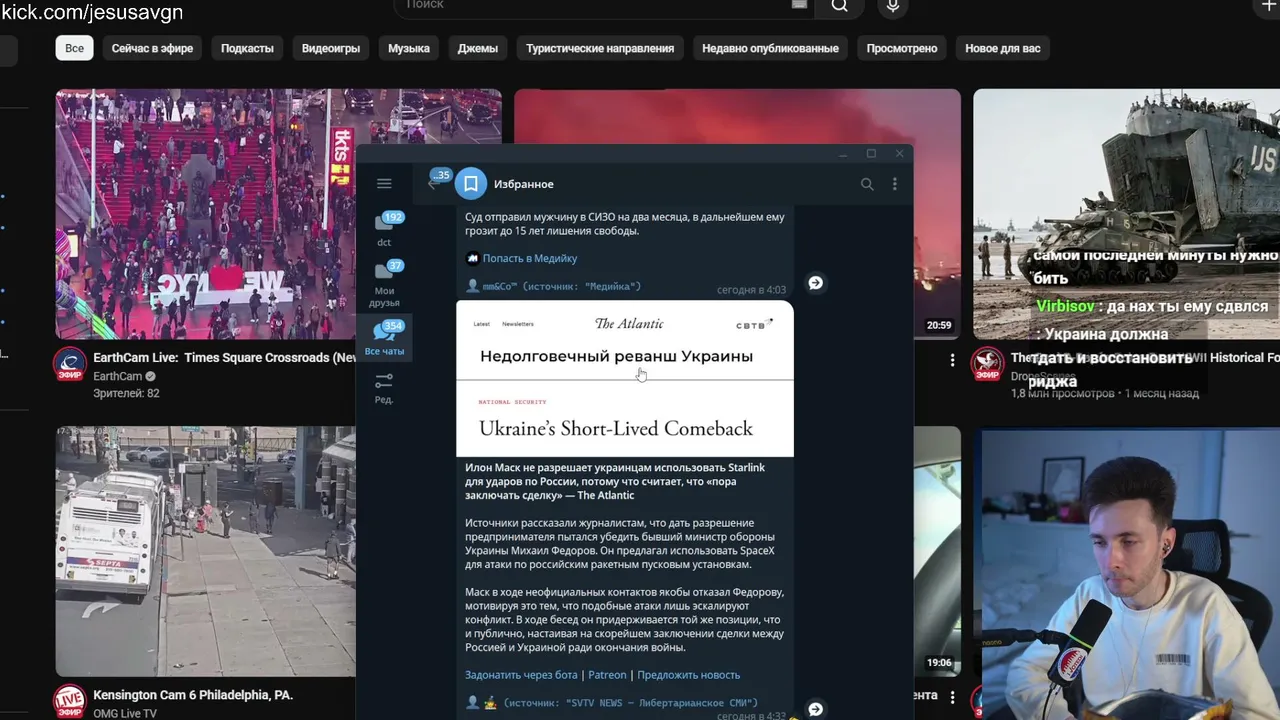Open the Мои друзья folder in Telegram
Screen dimensions: 1280x720
click(x=384, y=284)
